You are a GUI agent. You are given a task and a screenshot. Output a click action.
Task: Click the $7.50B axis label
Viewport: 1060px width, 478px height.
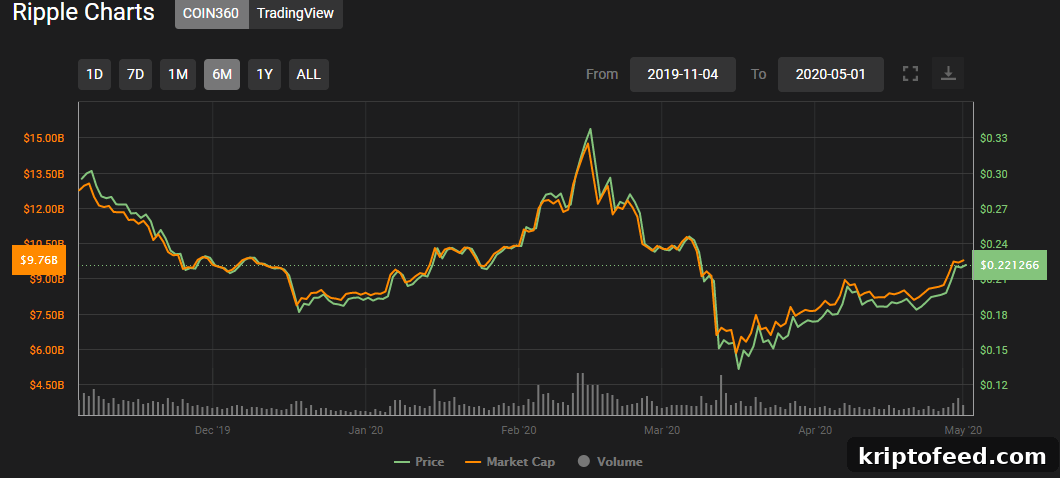click(x=47, y=314)
